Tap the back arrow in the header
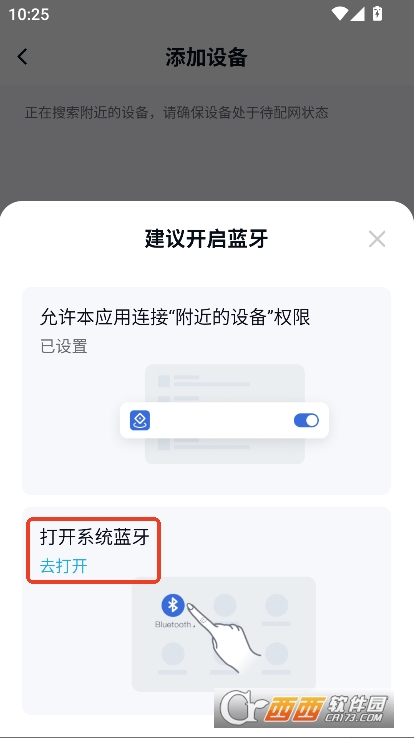Screen dimensions: 414x738 click(22, 56)
